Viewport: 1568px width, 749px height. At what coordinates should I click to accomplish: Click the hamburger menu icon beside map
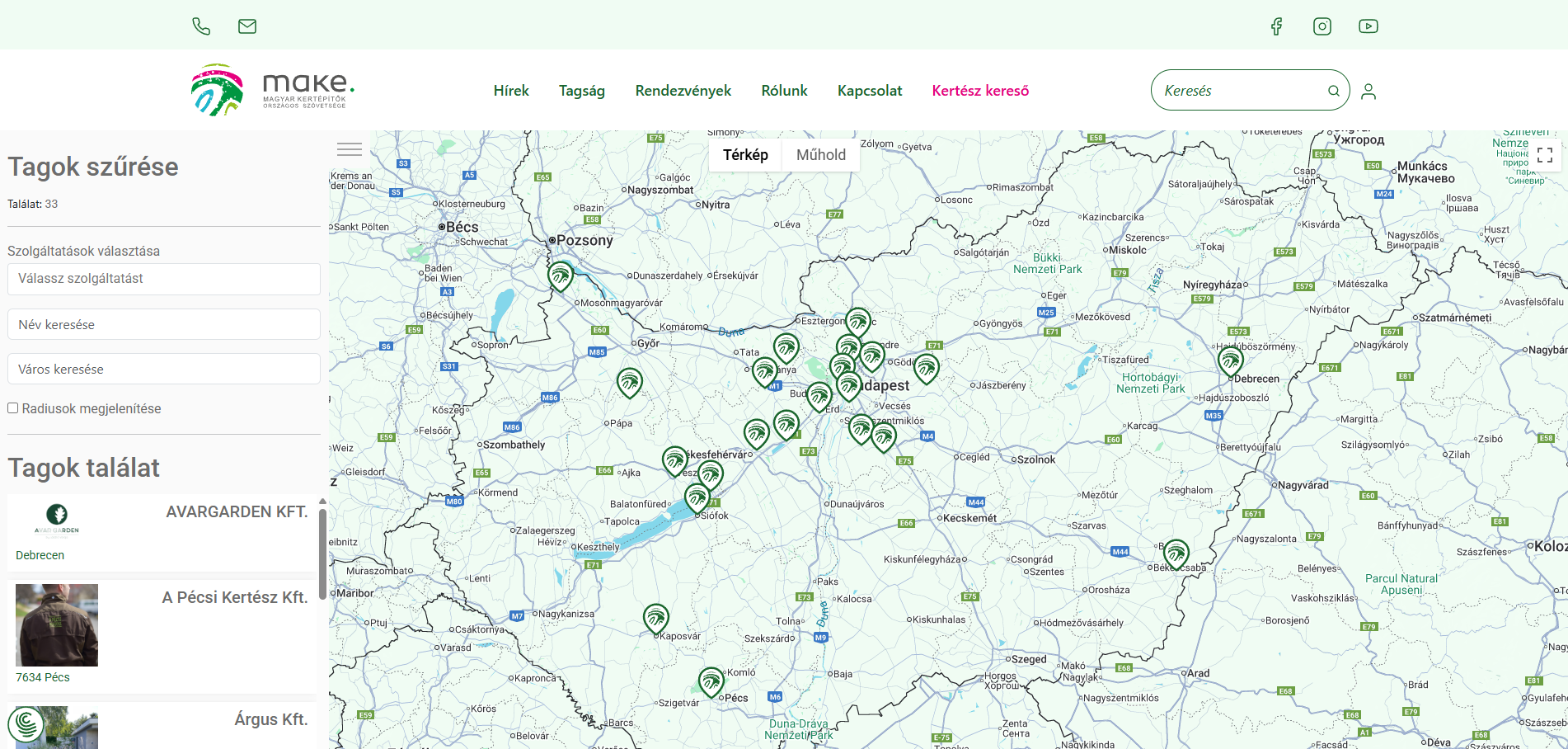350,149
